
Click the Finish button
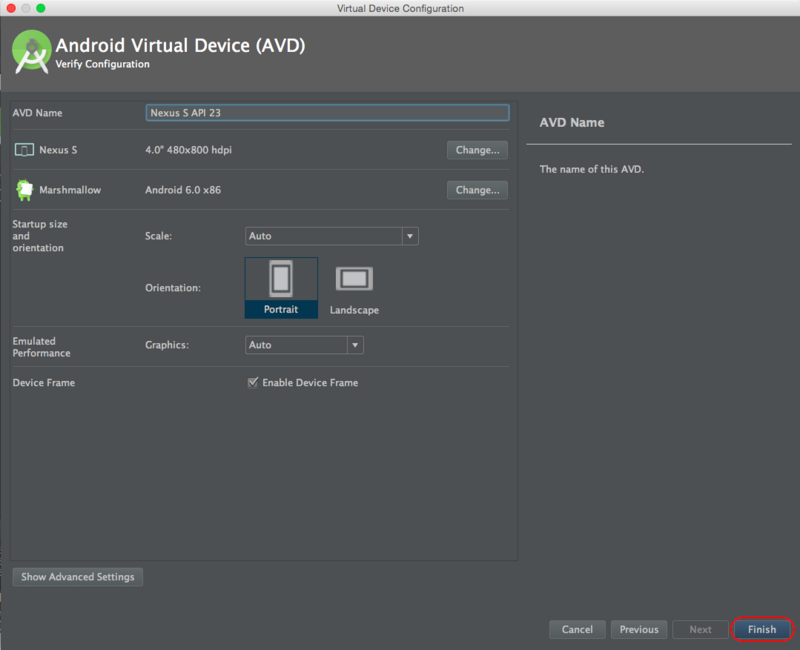(762, 630)
